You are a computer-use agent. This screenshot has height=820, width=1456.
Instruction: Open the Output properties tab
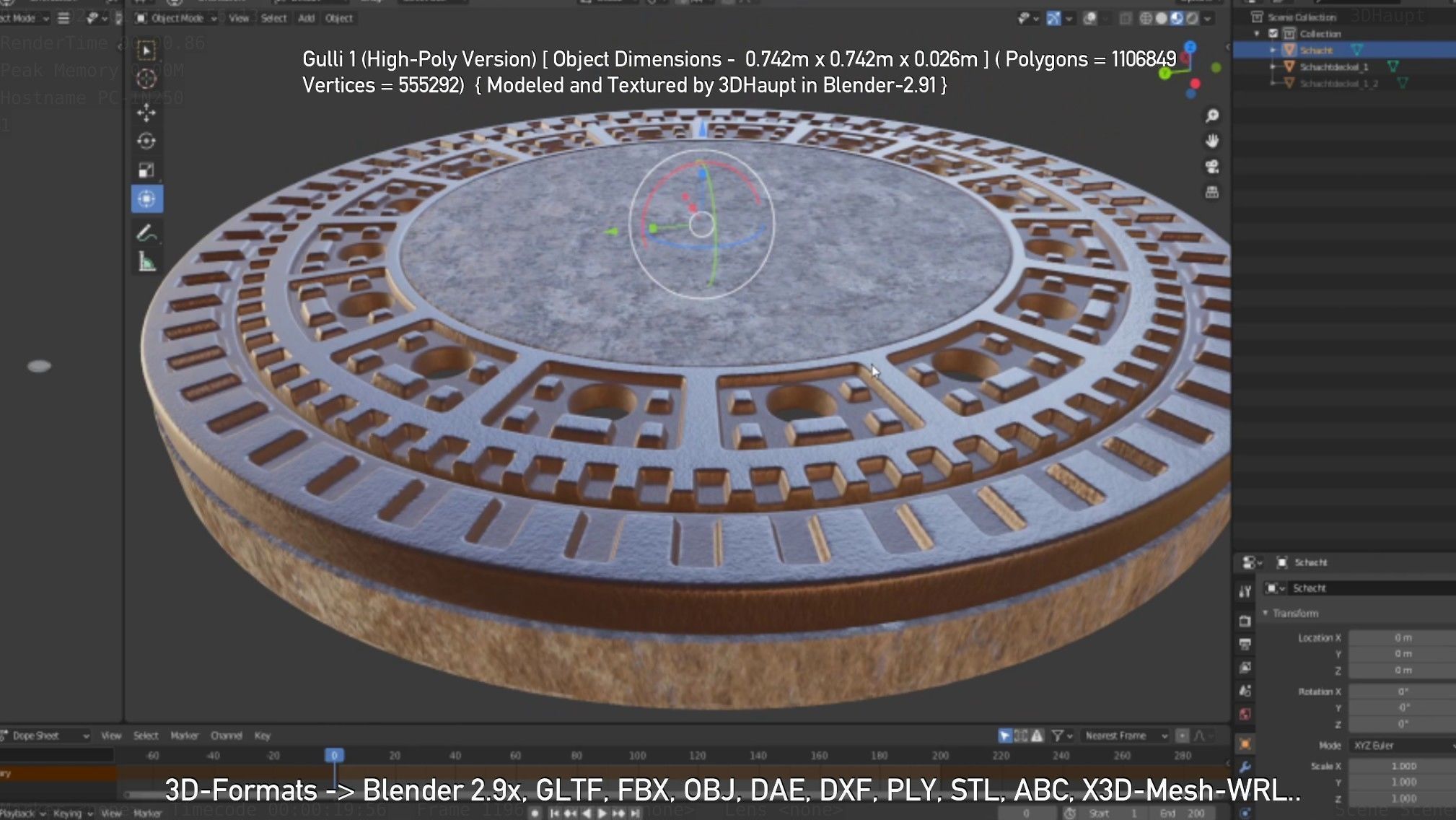click(x=1245, y=644)
